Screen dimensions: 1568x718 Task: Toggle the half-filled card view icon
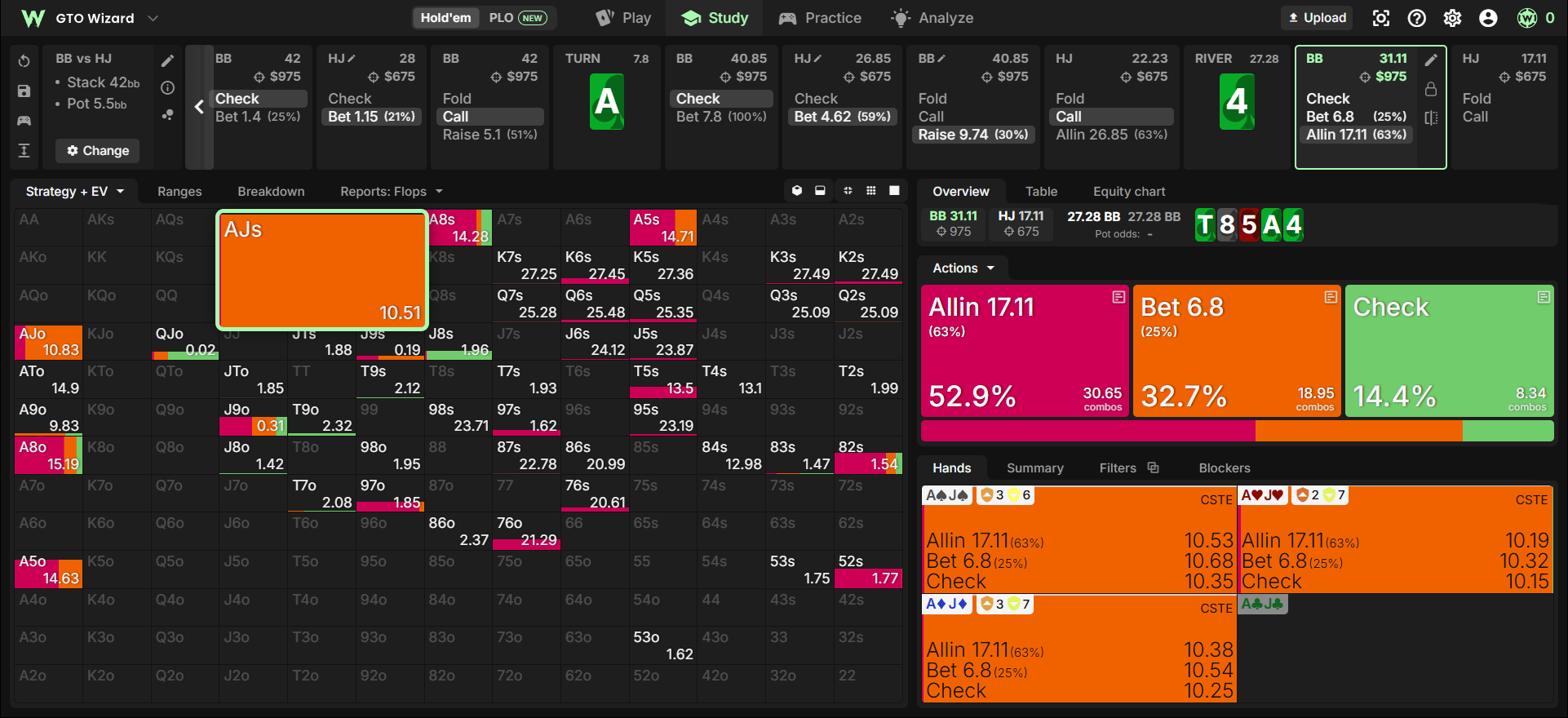coord(820,191)
